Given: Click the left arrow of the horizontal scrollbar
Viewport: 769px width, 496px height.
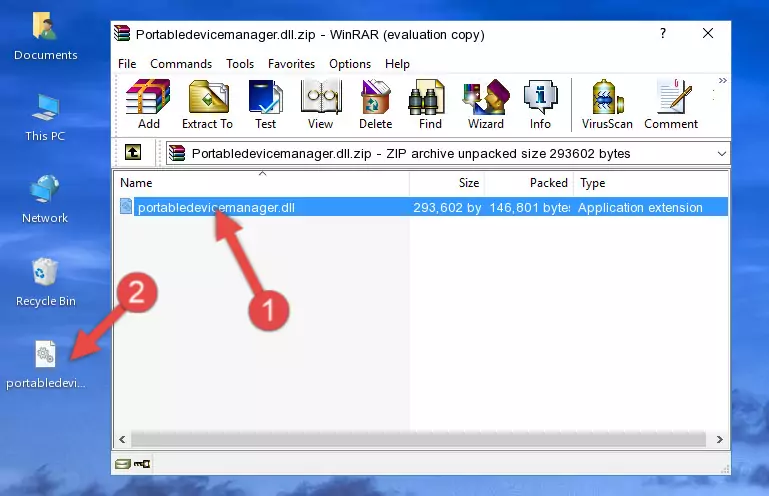Looking at the screenshot, I should [x=123, y=439].
